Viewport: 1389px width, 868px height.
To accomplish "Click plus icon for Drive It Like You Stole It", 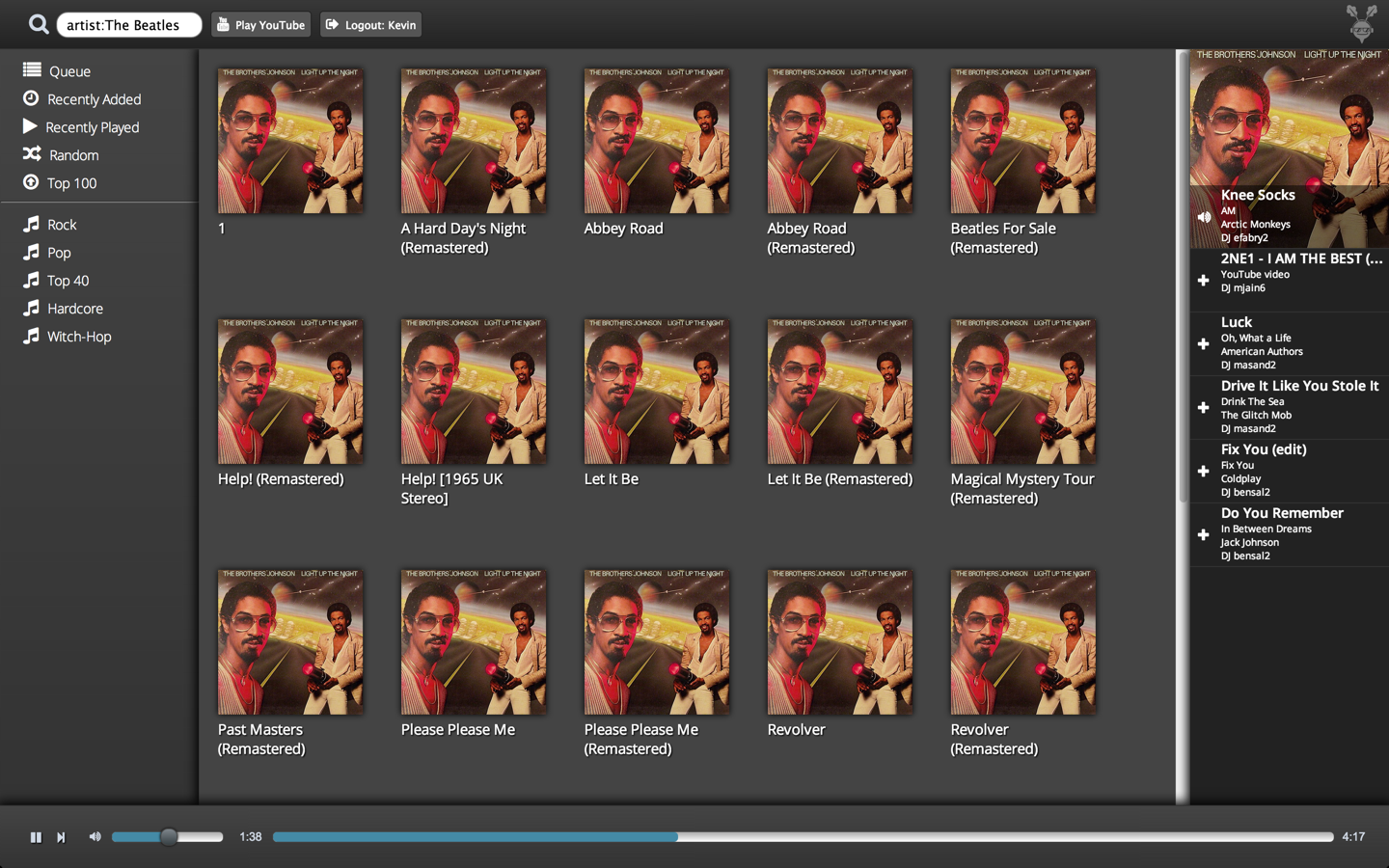I will [1203, 408].
